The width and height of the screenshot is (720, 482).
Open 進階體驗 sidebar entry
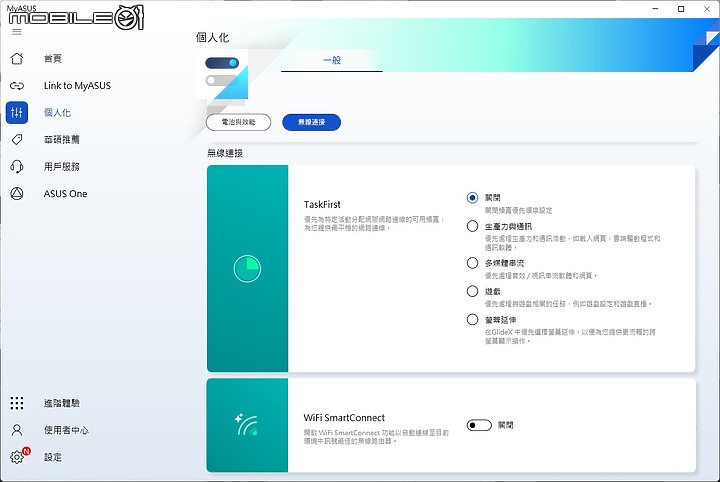pos(62,403)
